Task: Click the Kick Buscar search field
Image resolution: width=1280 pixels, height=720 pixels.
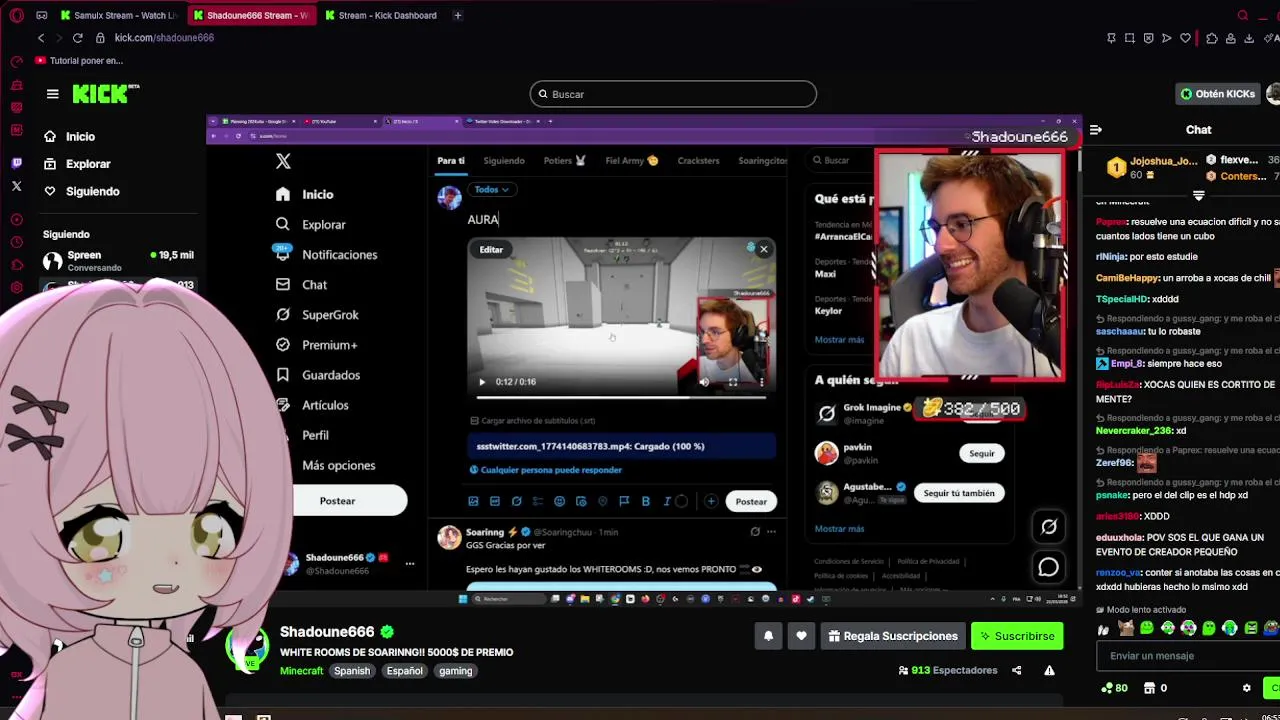Action: click(673, 94)
